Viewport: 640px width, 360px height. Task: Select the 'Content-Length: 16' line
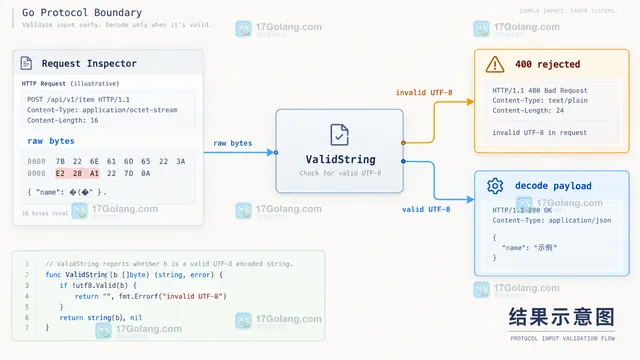(x=62, y=120)
